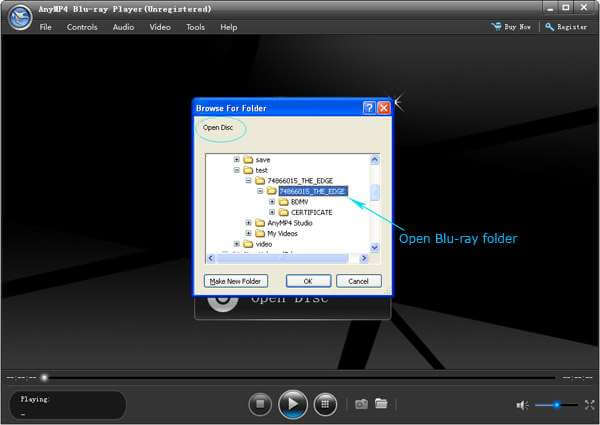Viewport: 600px width, 425px height.
Task: Click the BDMV folder icon
Action: pyautogui.click(x=284, y=201)
